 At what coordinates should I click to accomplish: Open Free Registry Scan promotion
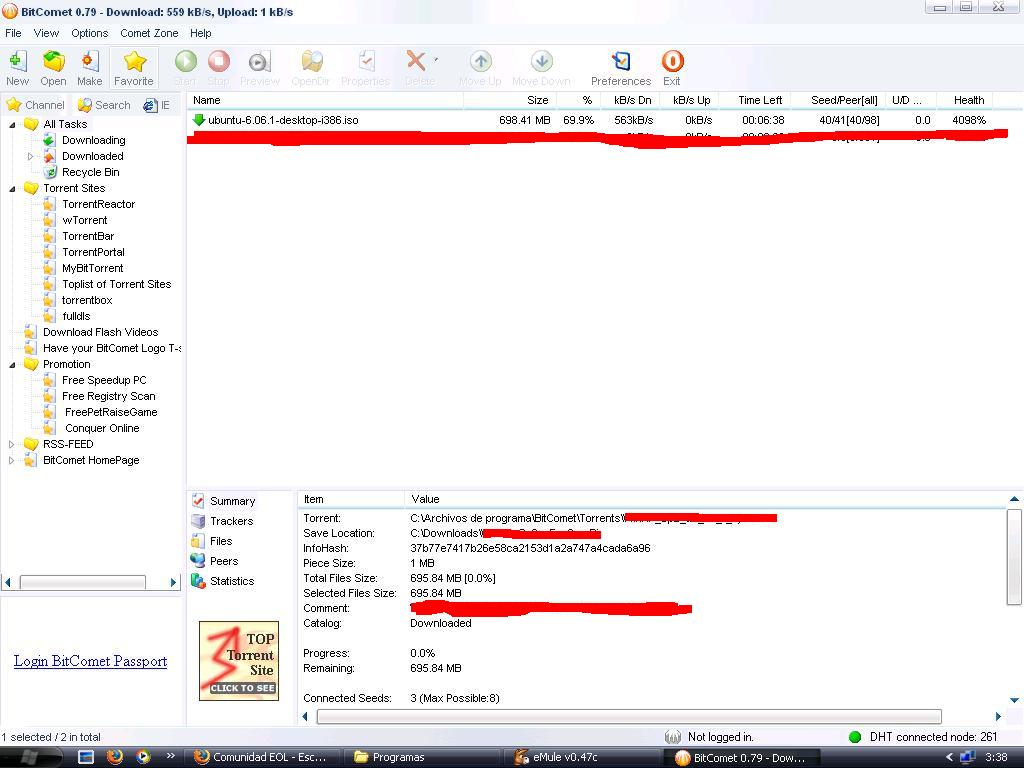(108, 396)
